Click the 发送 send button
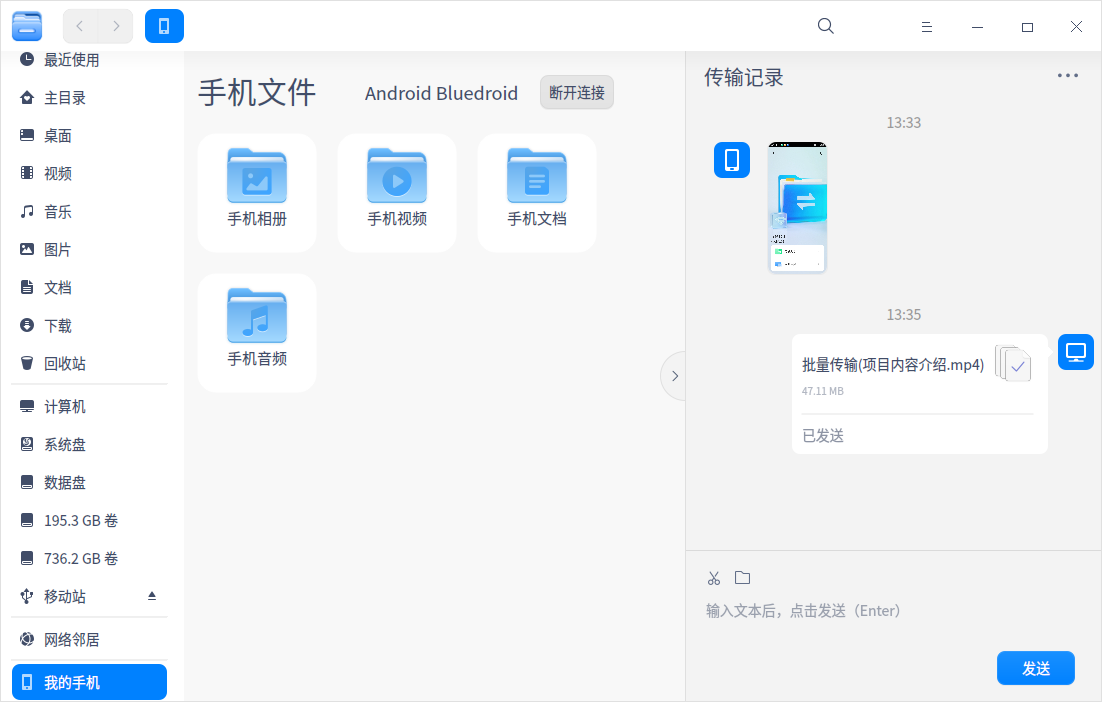1102x702 pixels. (x=1035, y=667)
